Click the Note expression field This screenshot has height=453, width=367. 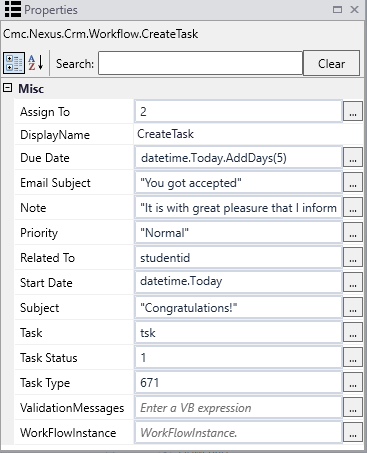(238, 208)
